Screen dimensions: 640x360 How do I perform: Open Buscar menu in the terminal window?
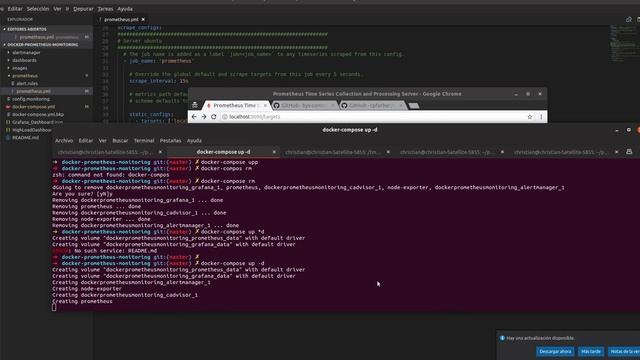120,140
